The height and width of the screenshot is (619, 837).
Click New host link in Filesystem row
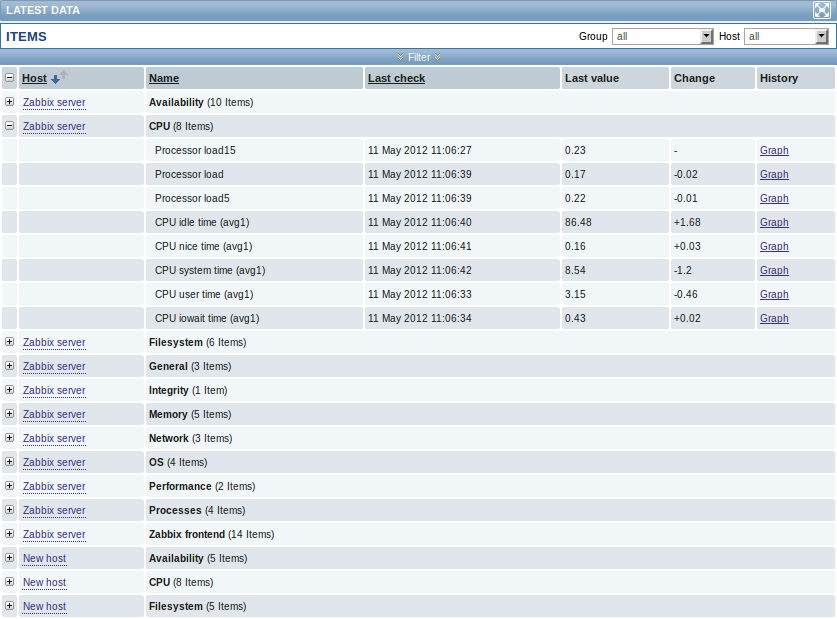[44, 607]
